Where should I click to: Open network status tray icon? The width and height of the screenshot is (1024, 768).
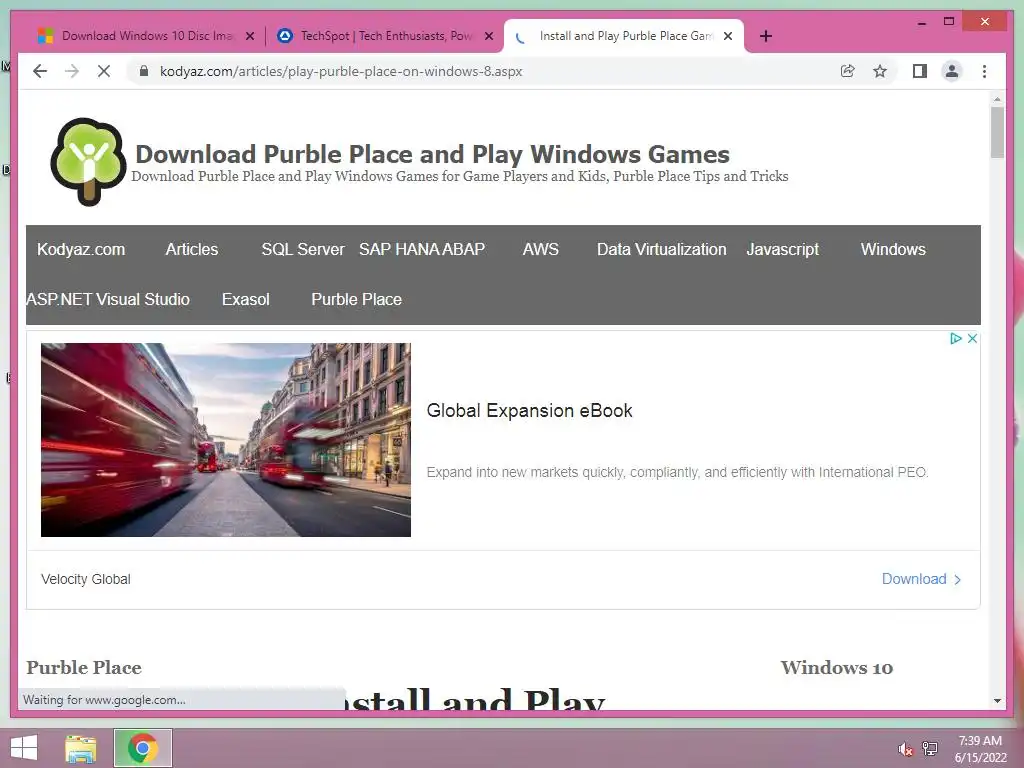coord(930,748)
